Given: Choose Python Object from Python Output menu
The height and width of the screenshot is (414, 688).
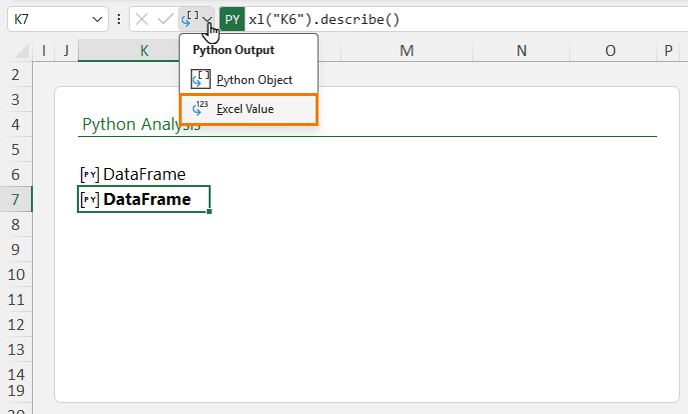Looking at the screenshot, I should click(x=248, y=80).
